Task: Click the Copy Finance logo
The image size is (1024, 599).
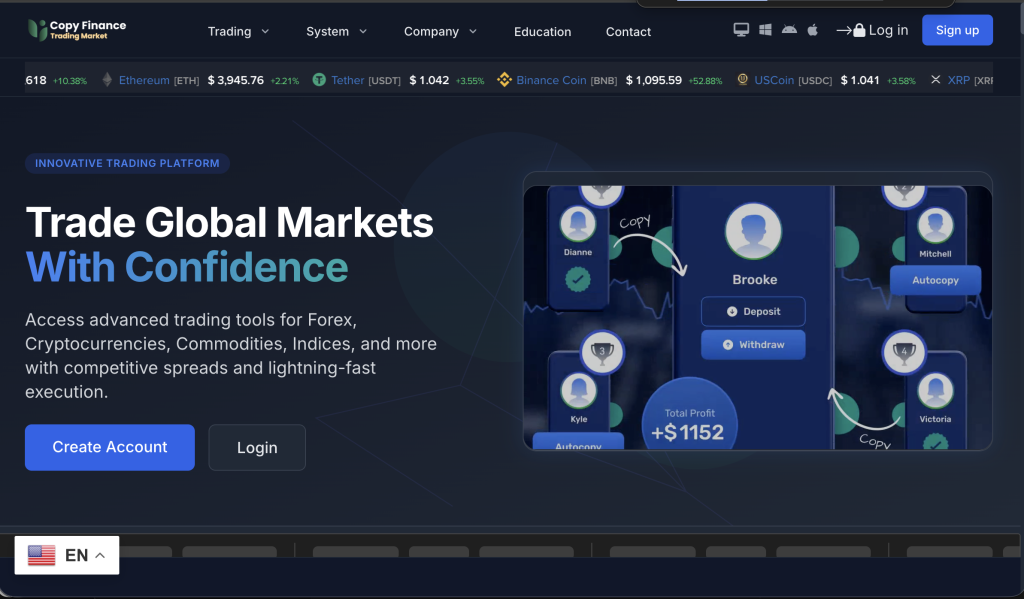Action: point(77,30)
